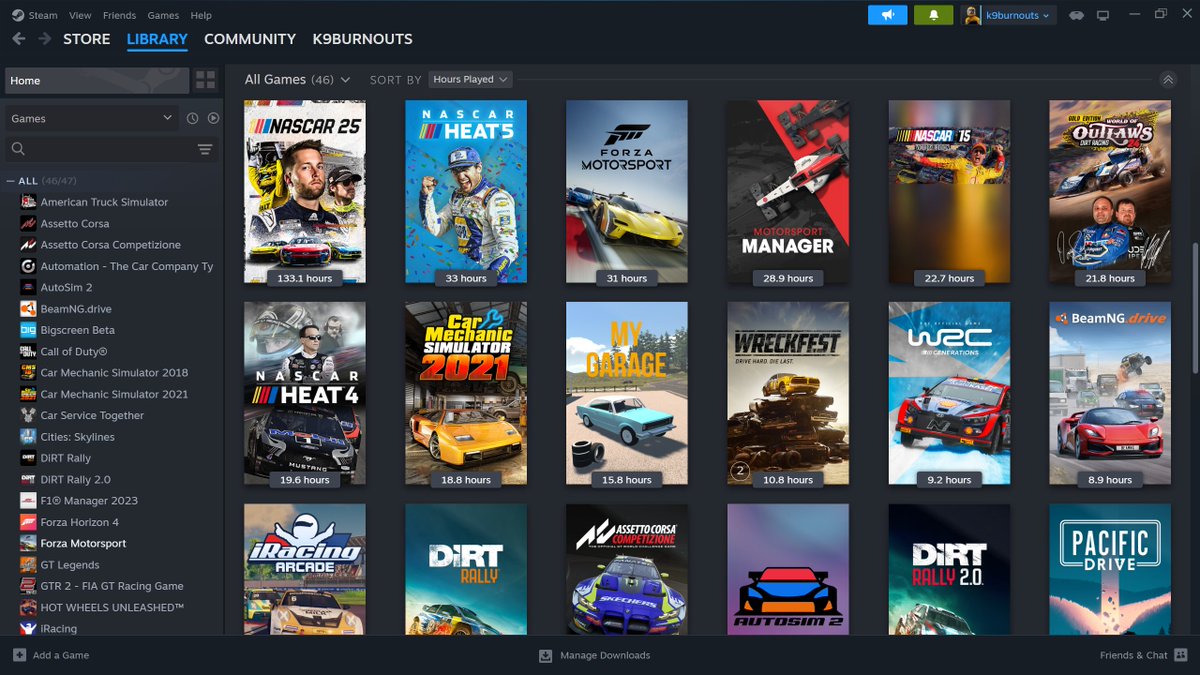Click the ready-to-play filter icon

(x=213, y=118)
